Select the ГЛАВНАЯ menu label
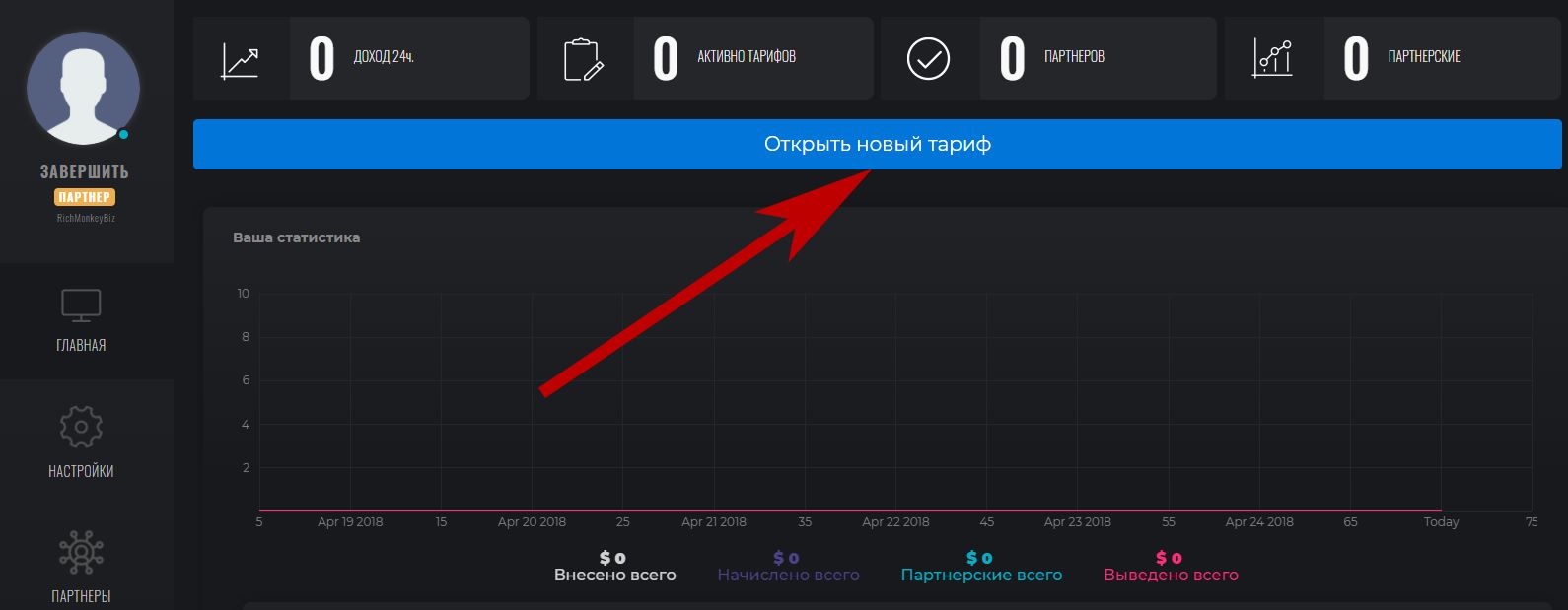This screenshot has width=1568, height=610. pos(81,345)
